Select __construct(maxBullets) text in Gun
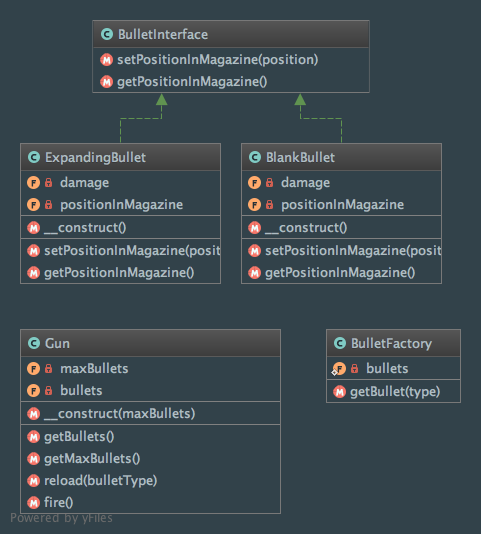This screenshot has width=481, height=534. coord(120,414)
